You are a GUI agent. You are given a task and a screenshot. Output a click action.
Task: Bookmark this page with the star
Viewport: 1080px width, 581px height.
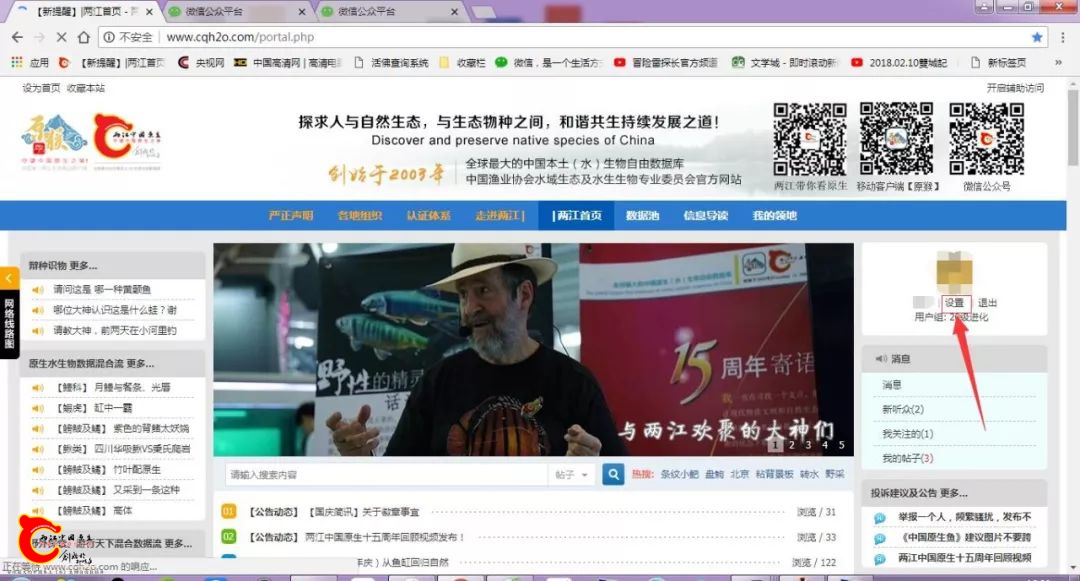(x=1037, y=37)
